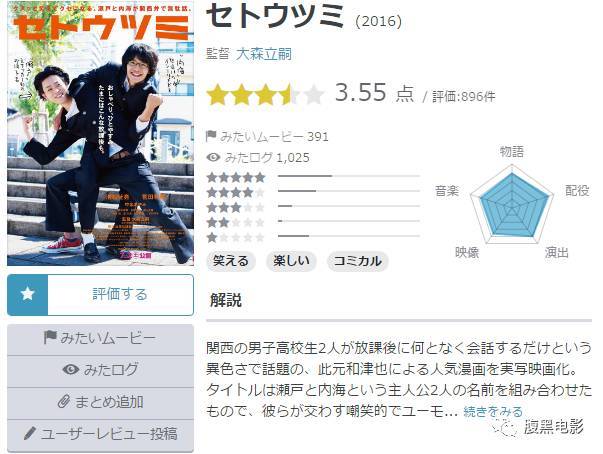Click the one-star rating distribution row
The width and height of the screenshot is (603, 454).
point(313,237)
